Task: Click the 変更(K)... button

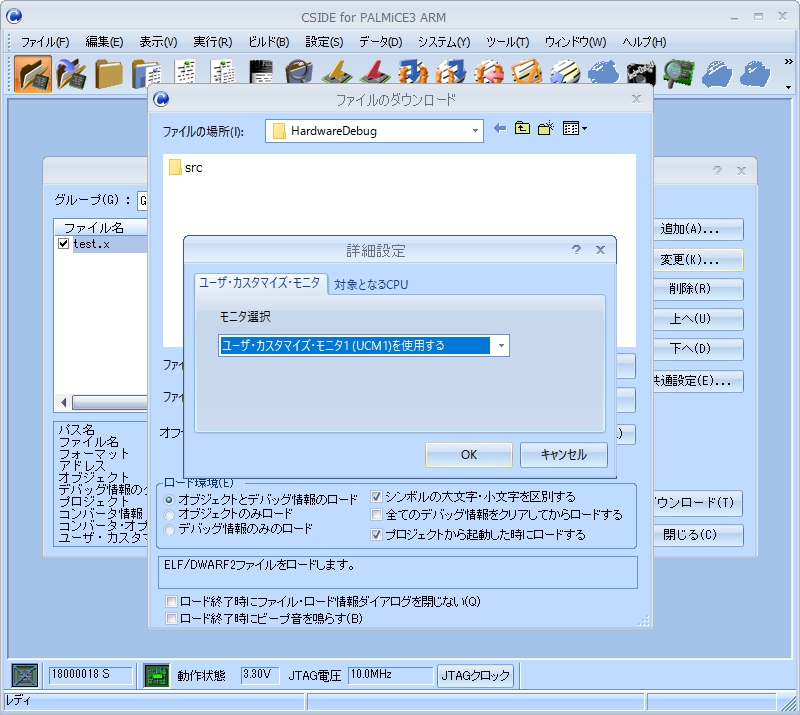Action: pyautogui.click(x=698, y=260)
